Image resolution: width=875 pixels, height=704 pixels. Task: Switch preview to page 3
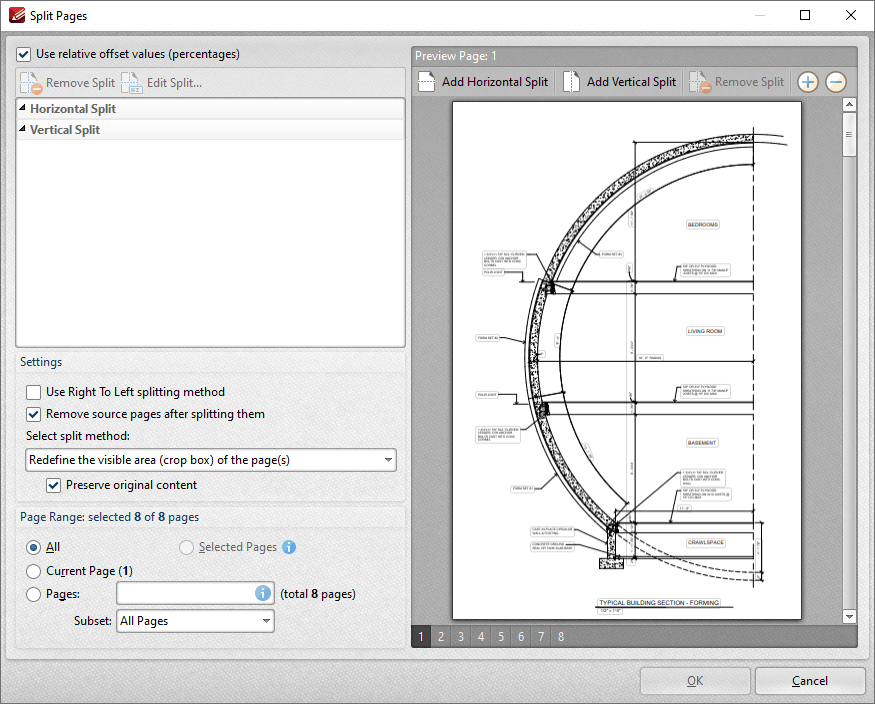point(460,636)
